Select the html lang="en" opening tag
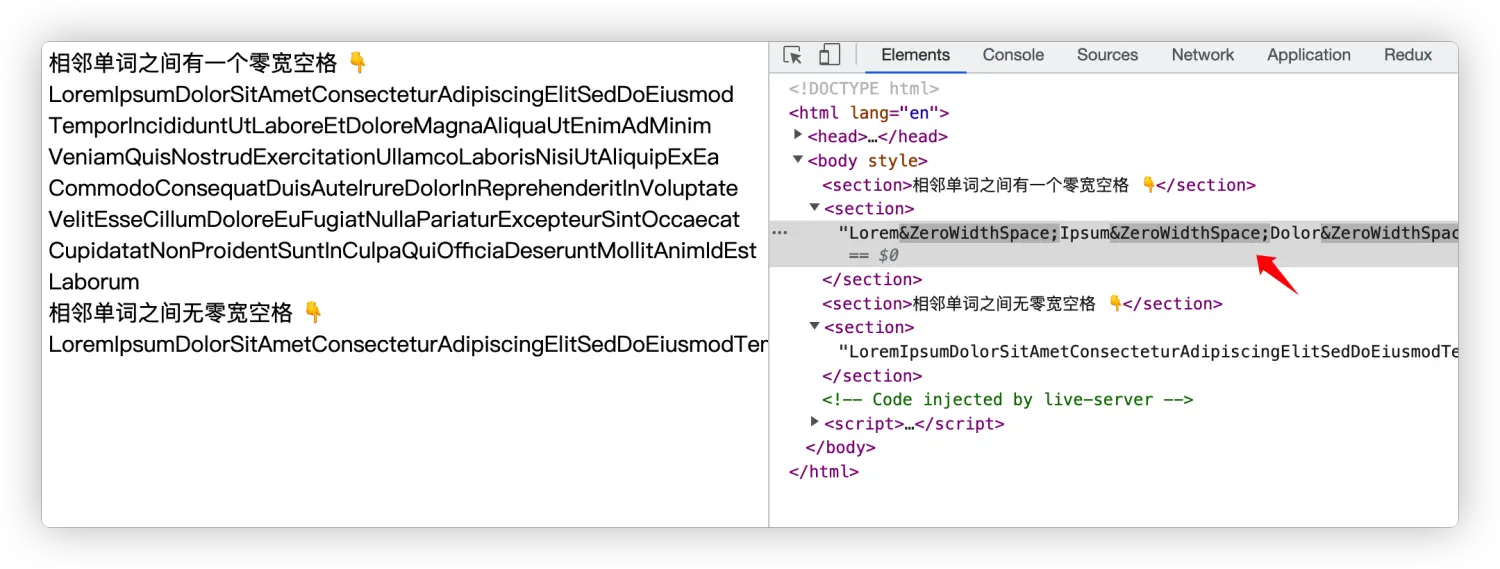 click(869, 113)
